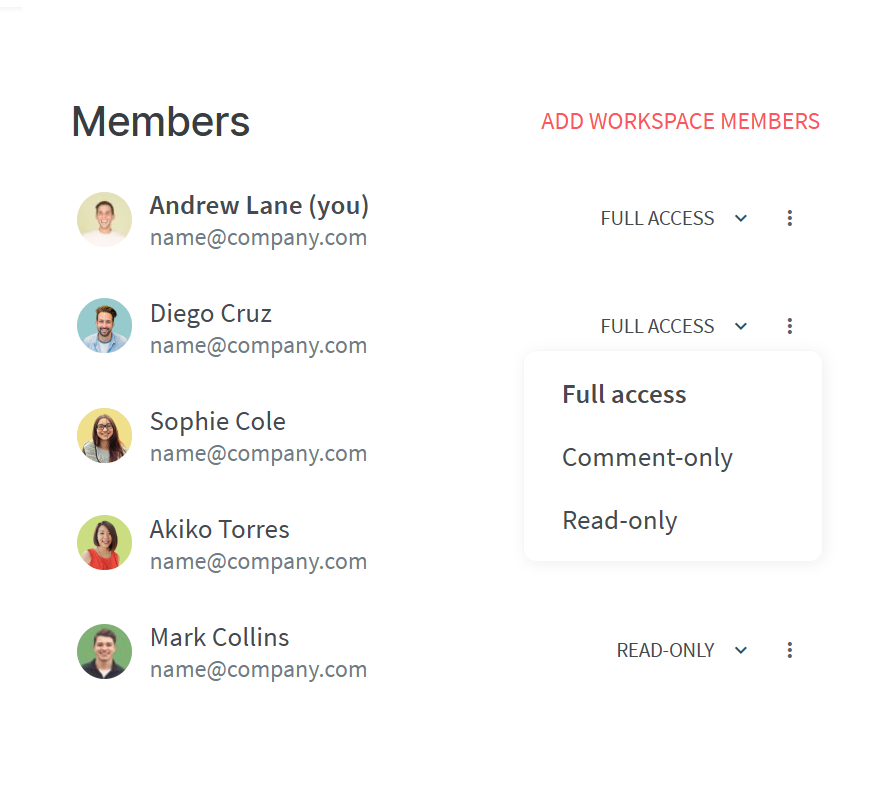The image size is (896, 800).
Task: Expand Andrew Lane's access chevron
Action: click(741, 218)
